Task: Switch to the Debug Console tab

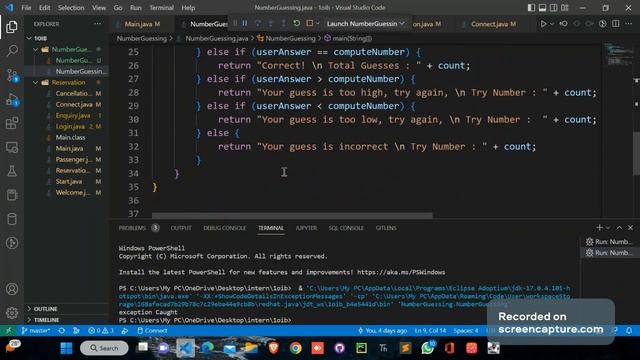Action: point(224,228)
